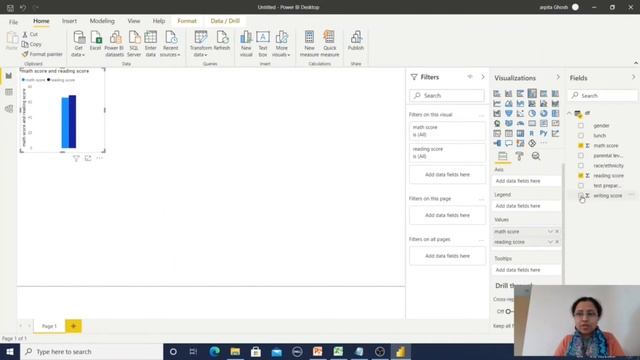The height and width of the screenshot is (360, 640).
Task: Pick the Card visual
Action: click(532, 123)
